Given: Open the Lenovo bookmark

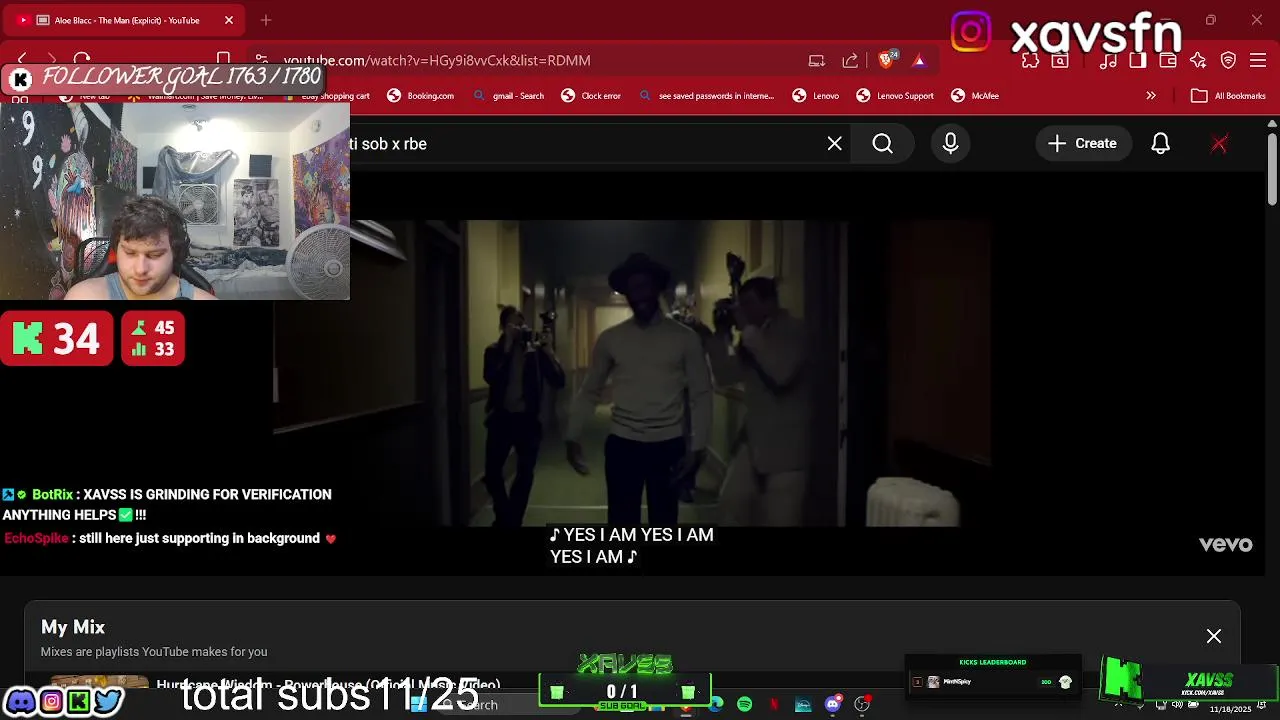Looking at the screenshot, I should (815, 96).
